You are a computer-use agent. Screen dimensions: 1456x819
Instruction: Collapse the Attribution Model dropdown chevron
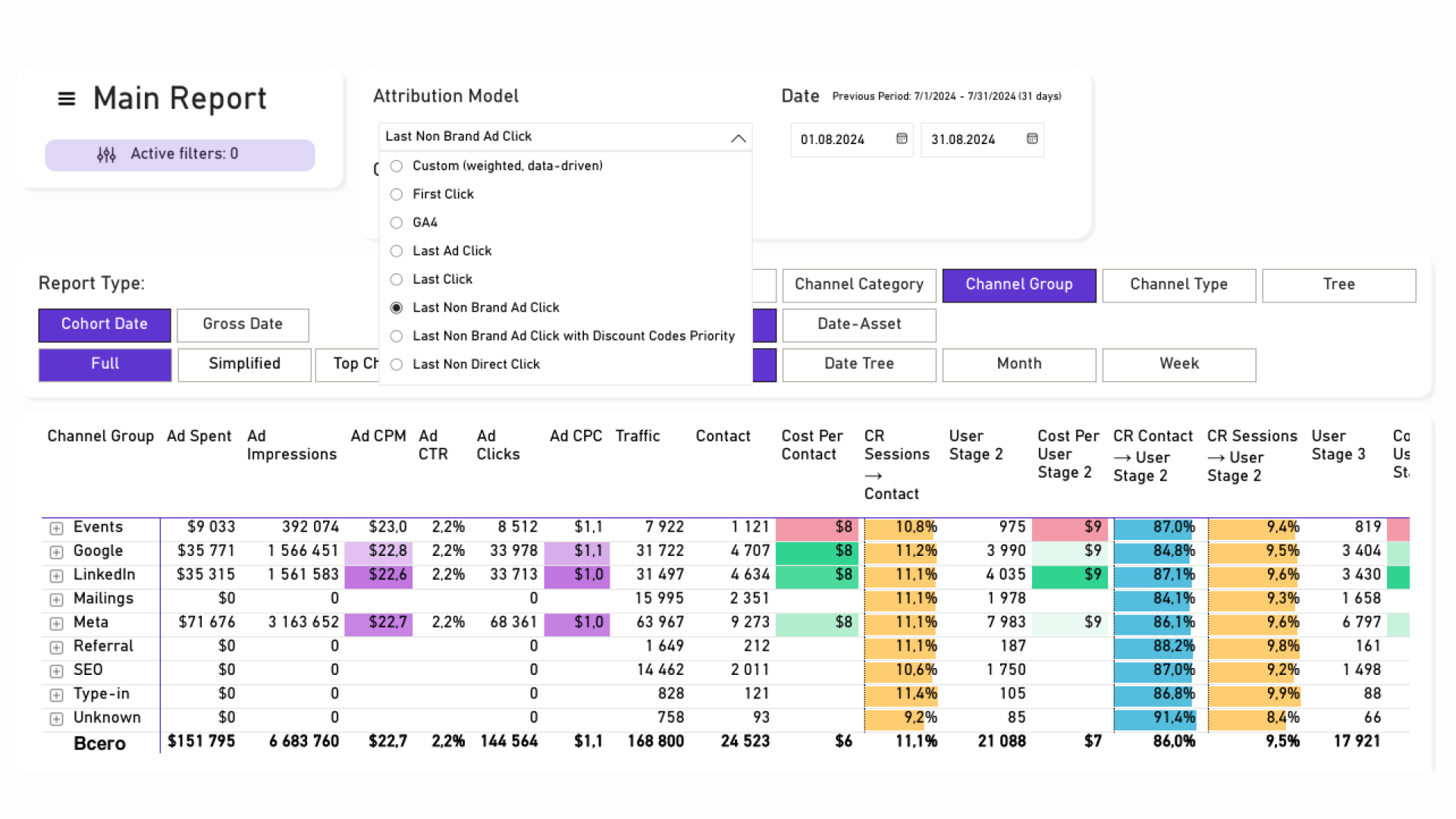[738, 138]
